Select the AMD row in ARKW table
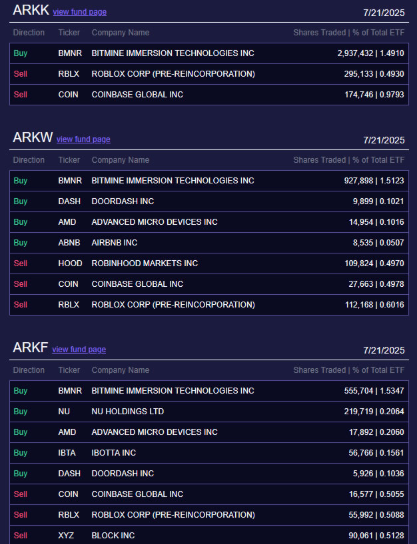 [x=209, y=222]
